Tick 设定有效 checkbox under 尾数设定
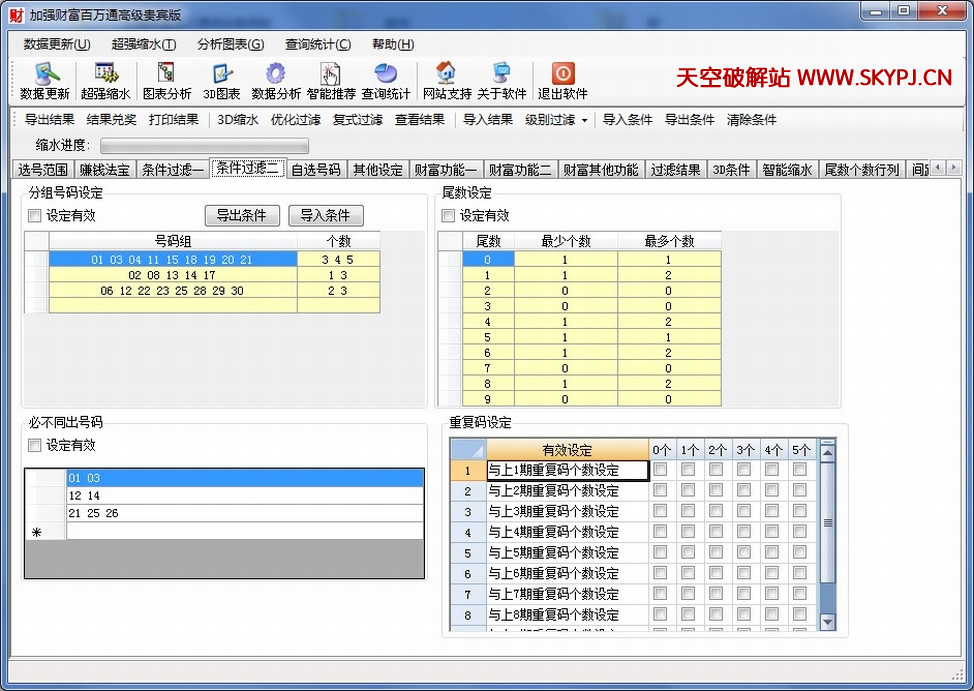Viewport: 974px width, 691px height. (449, 216)
